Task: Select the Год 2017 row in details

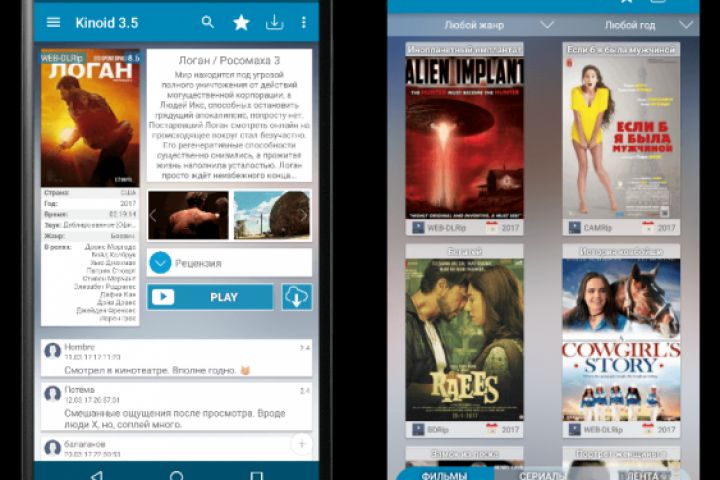Action: pos(90,203)
